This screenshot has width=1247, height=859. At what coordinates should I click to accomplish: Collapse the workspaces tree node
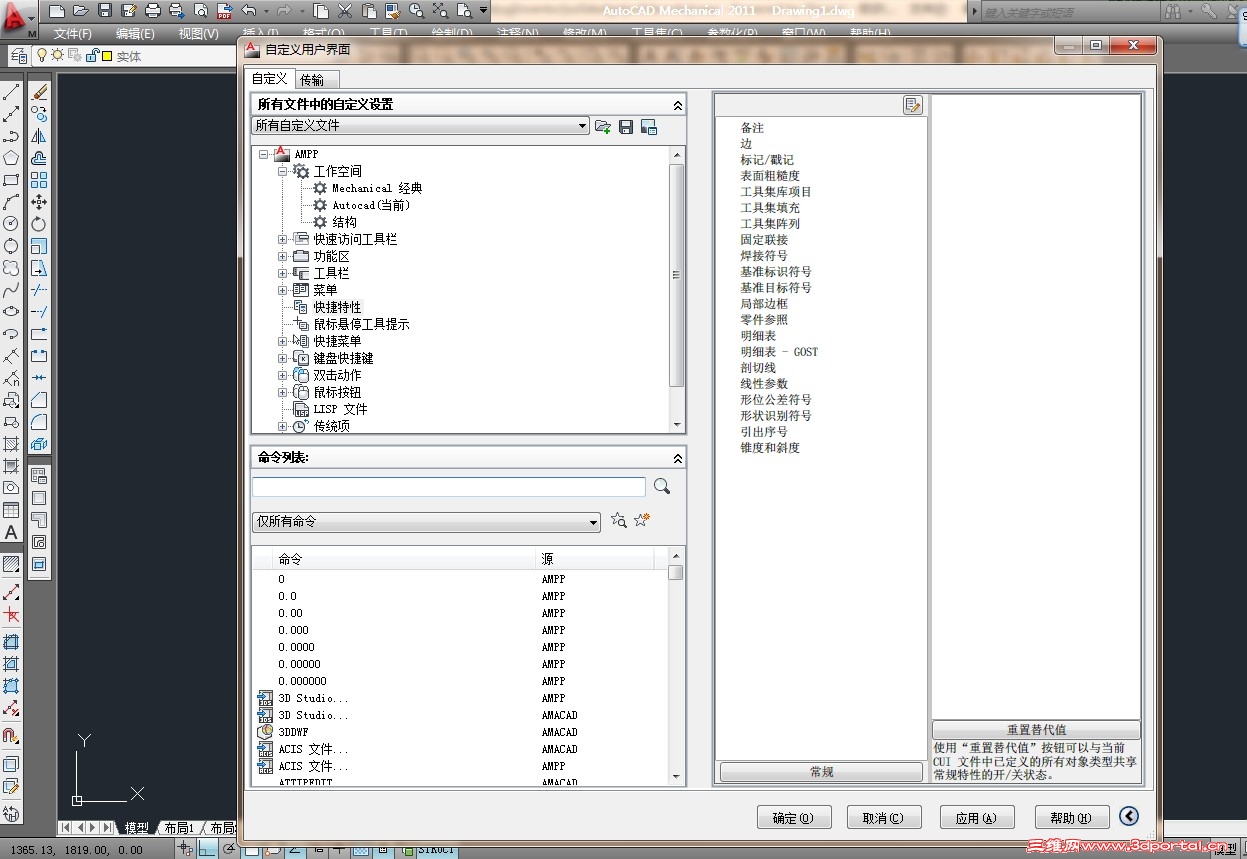[x=283, y=171]
